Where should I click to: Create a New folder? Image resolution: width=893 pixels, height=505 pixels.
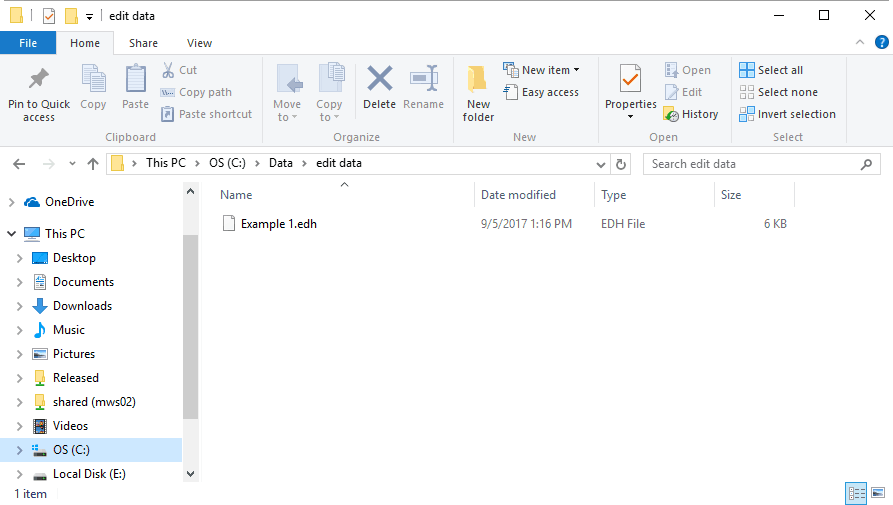click(x=478, y=94)
